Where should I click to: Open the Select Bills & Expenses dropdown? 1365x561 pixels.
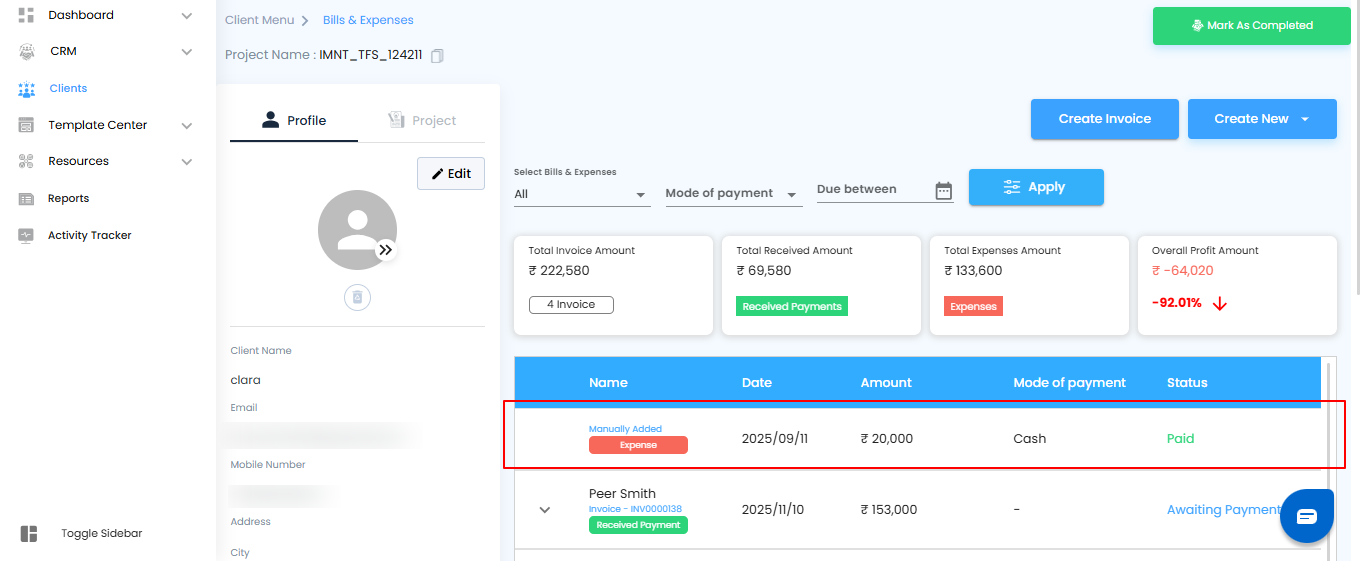(x=581, y=194)
